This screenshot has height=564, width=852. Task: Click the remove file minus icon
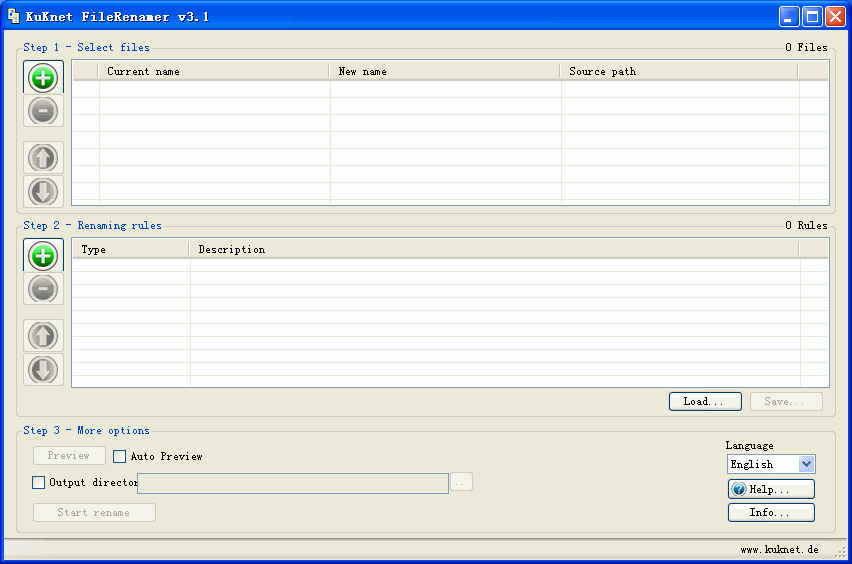[43, 111]
